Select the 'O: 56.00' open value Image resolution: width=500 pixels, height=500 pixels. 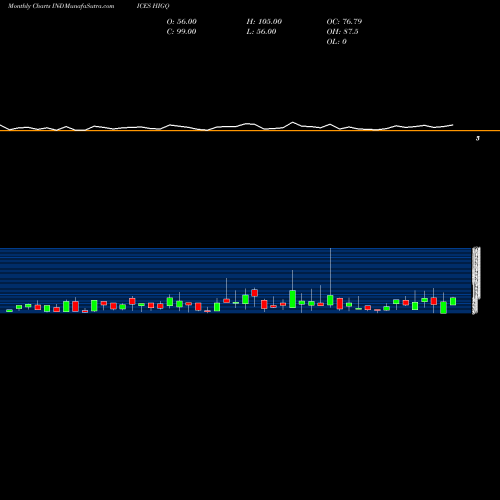pyautogui.click(x=182, y=22)
